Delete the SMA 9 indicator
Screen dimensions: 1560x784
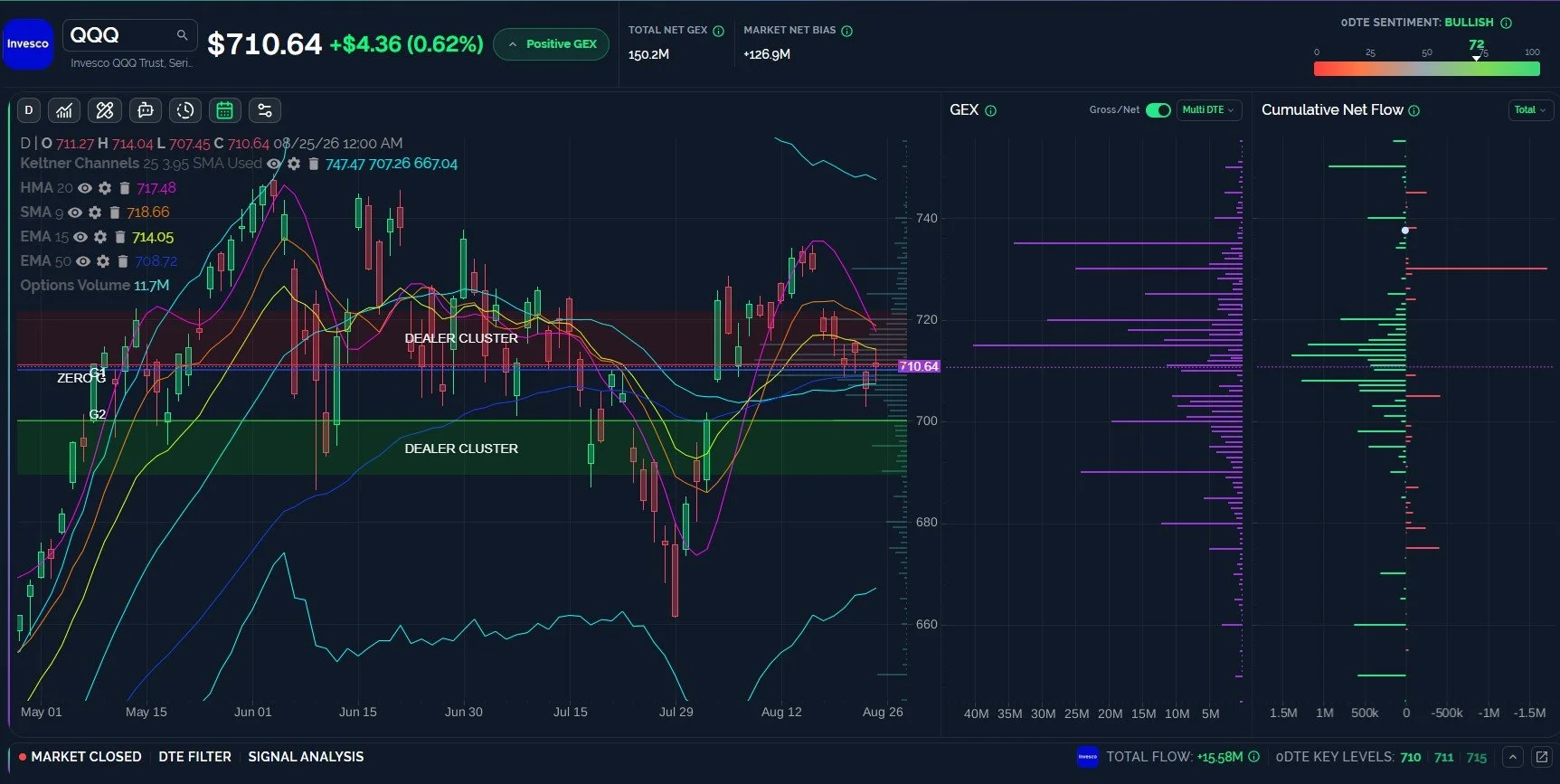tap(115, 213)
